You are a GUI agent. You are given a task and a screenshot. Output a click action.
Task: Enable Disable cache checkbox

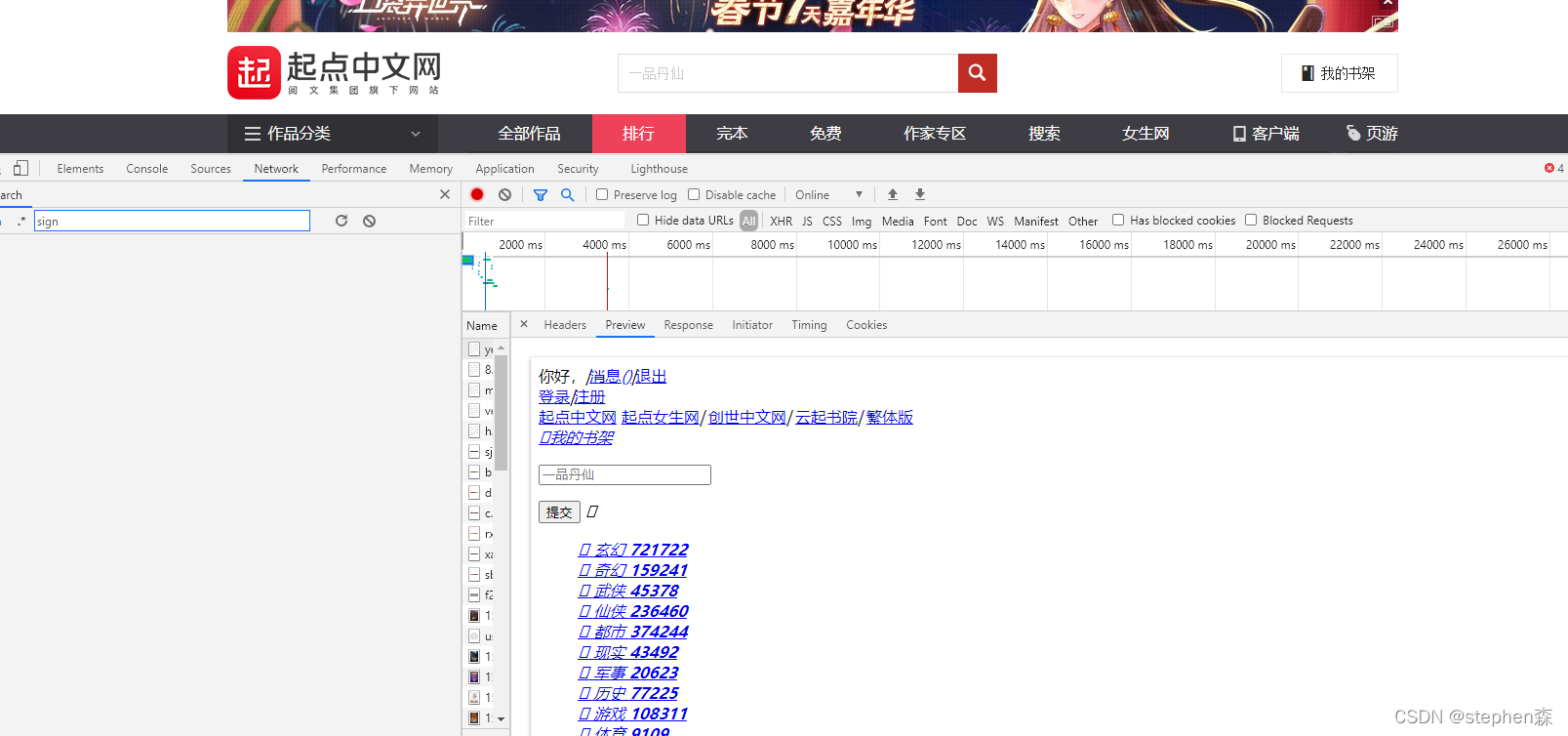[694, 194]
